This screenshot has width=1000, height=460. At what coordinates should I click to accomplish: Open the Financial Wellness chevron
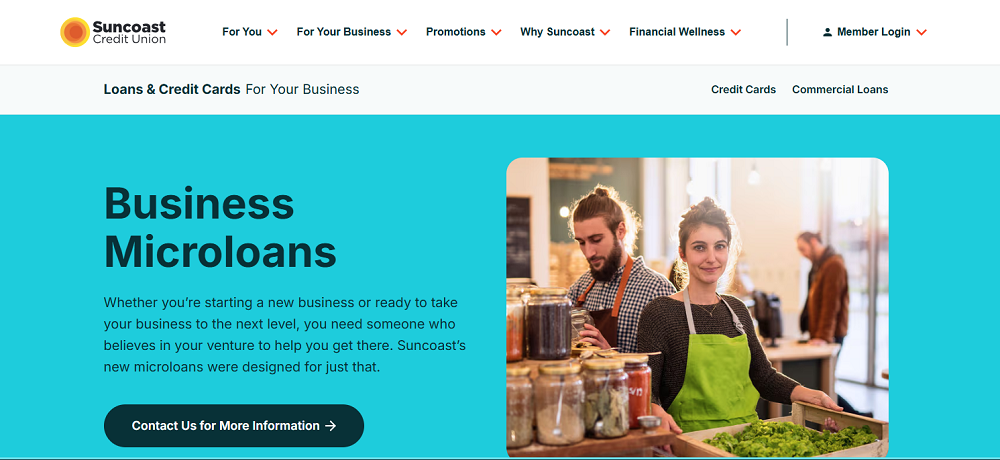pyautogui.click(x=735, y=32)
